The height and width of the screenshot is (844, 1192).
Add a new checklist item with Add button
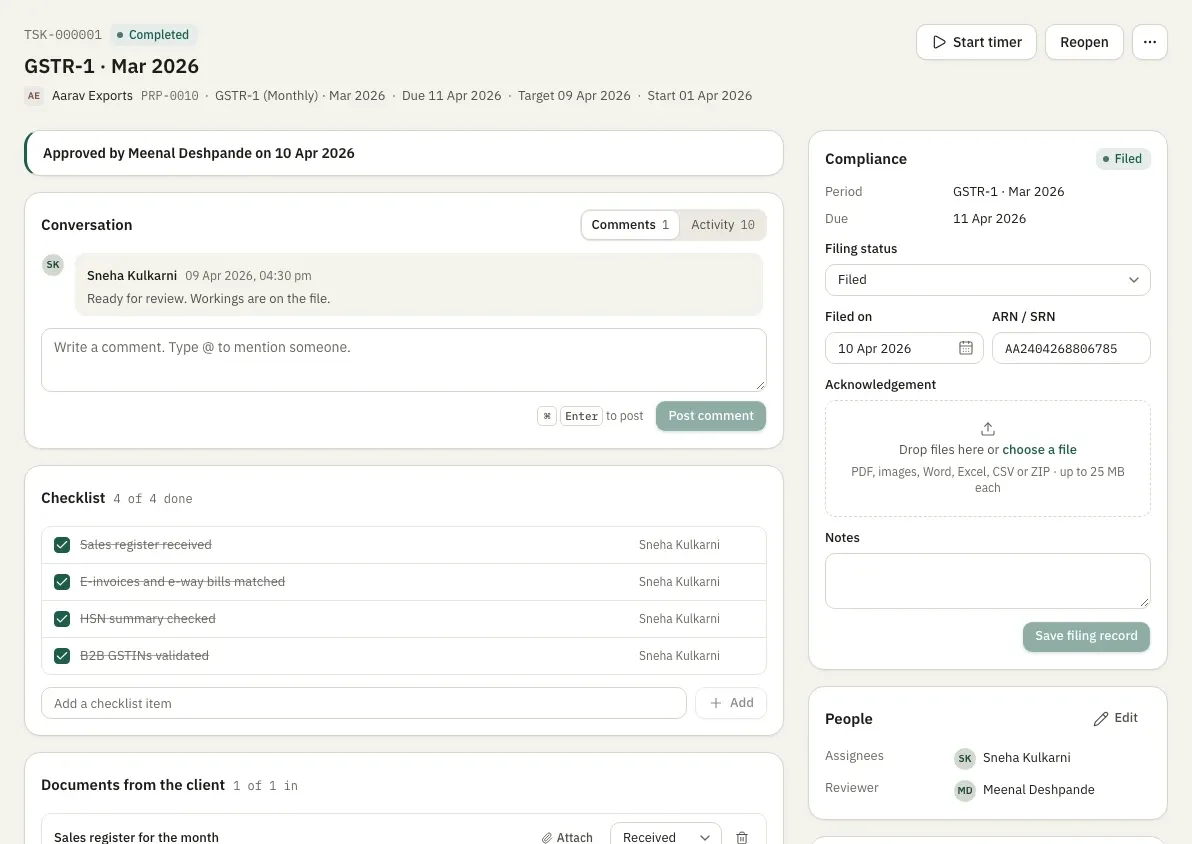click(731, 703)
